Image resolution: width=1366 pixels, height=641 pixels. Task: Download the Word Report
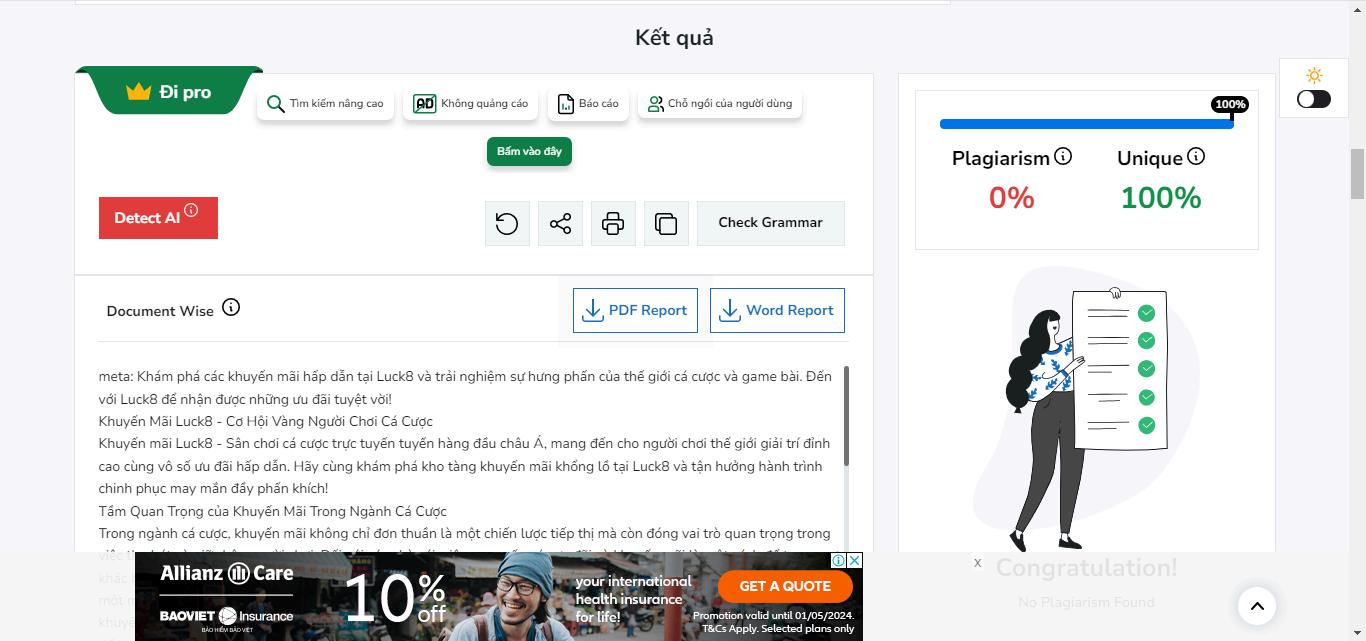point(777,310)
